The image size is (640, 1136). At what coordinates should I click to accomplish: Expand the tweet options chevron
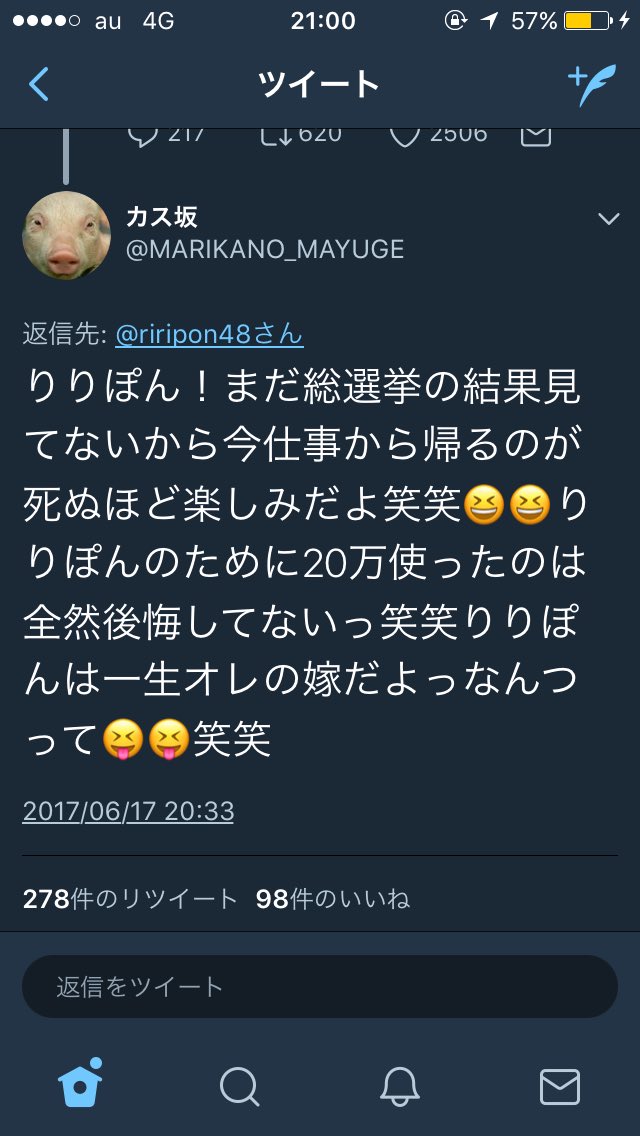[x=609, y=218]
